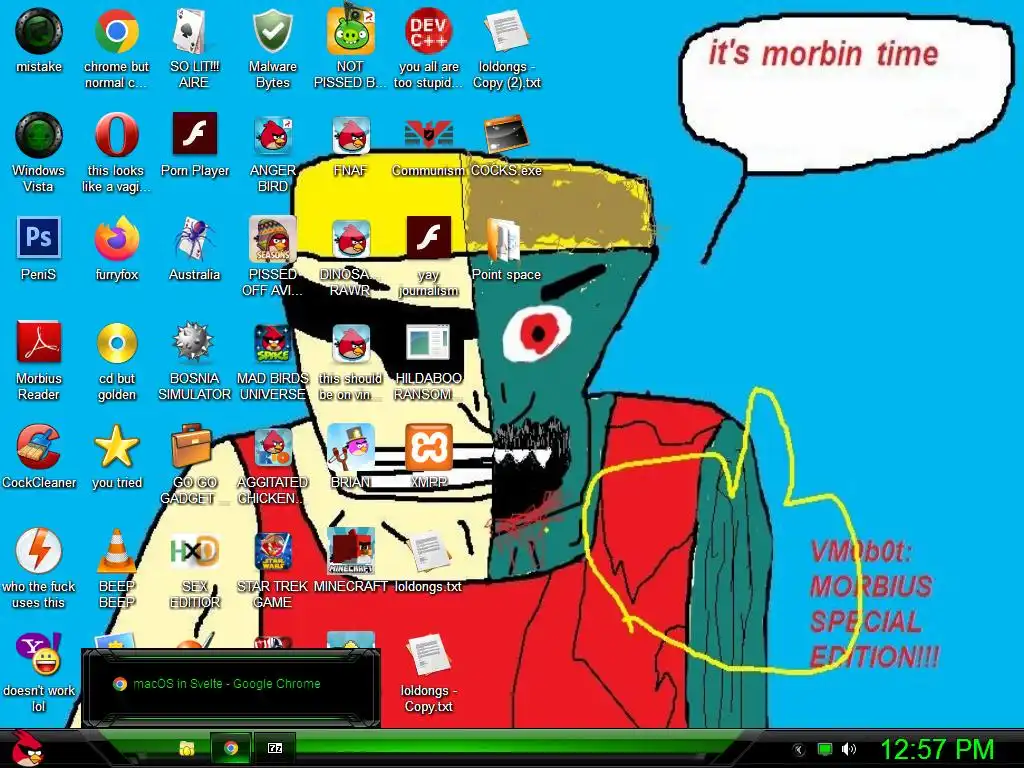
Task: Open 'loldongs - Copy (2).txt' file
Action: [506, 33]
